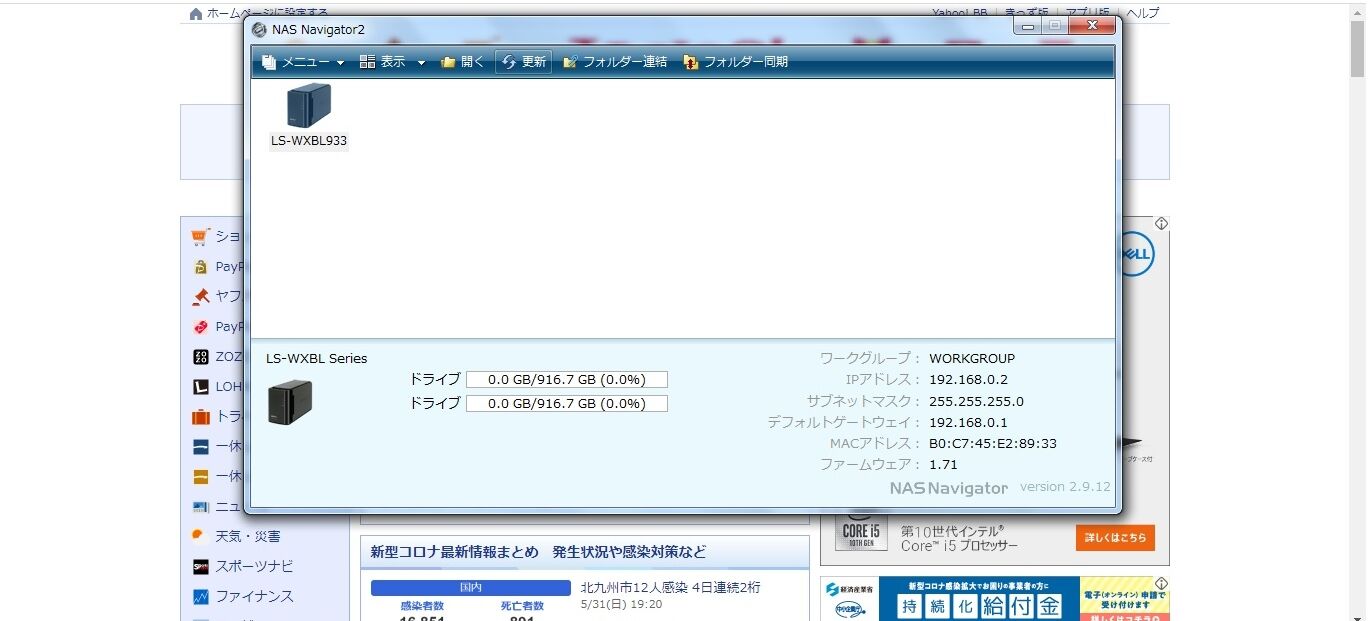
Task: Click the LOHACO L icon in sidebar
Action: point(200,387)
